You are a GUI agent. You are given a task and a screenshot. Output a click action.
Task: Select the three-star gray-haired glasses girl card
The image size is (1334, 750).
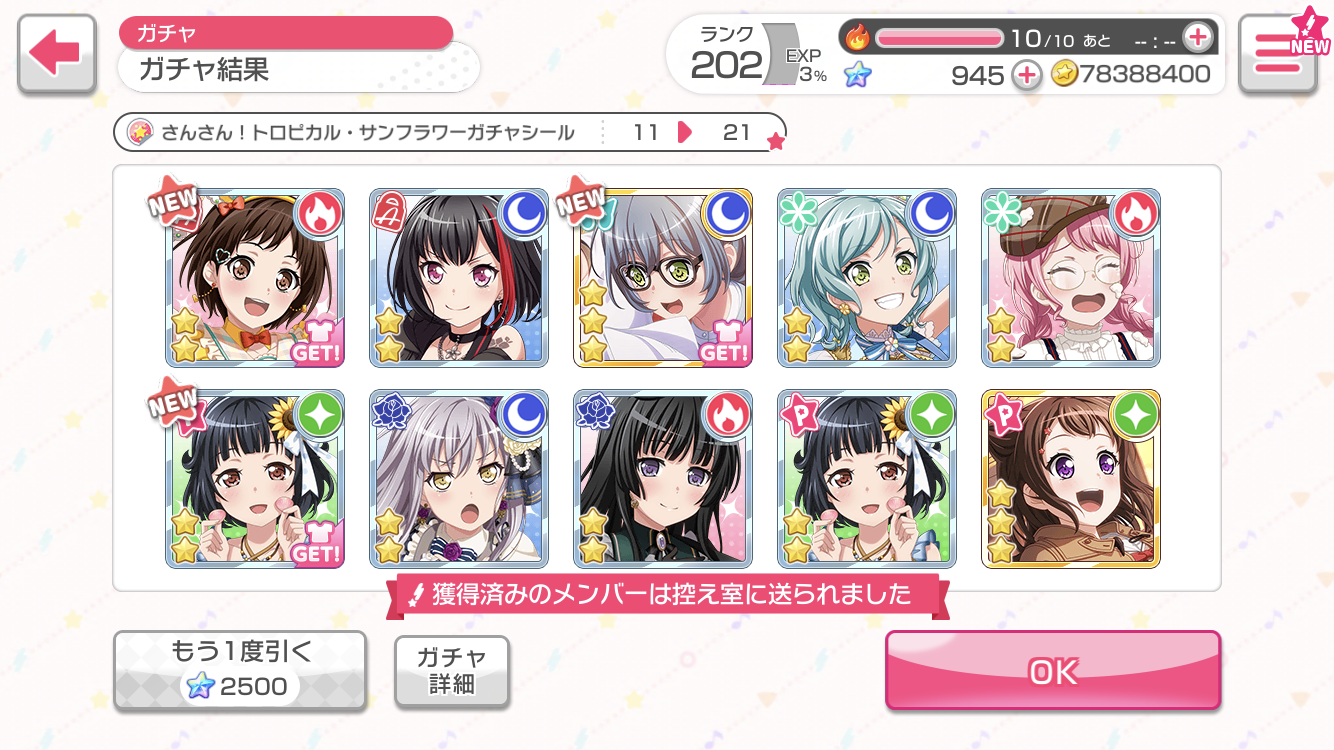663,278
